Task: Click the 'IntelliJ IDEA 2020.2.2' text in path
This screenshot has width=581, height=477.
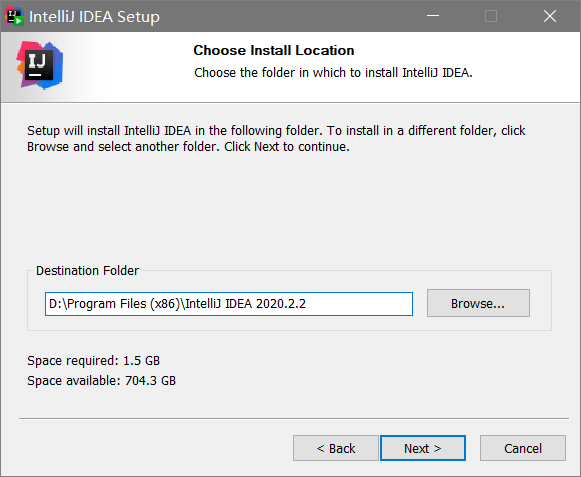Action: [x=246, y=304]
